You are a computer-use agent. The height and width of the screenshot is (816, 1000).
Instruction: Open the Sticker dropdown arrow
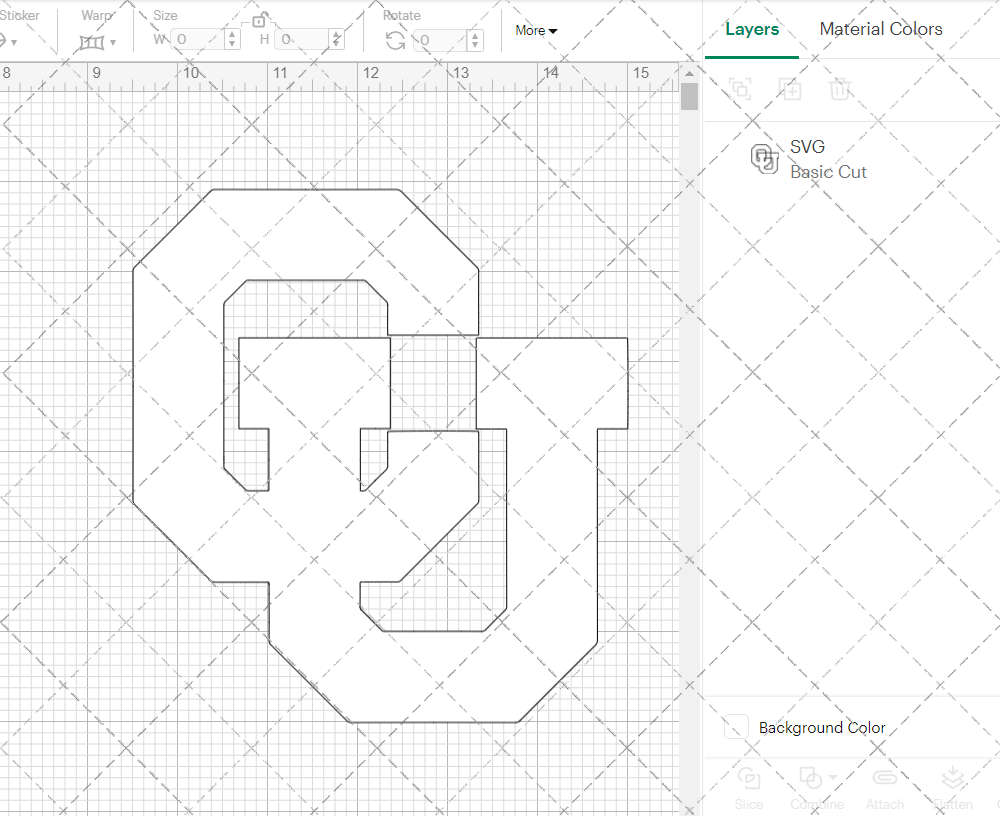[x=14, y=43]
